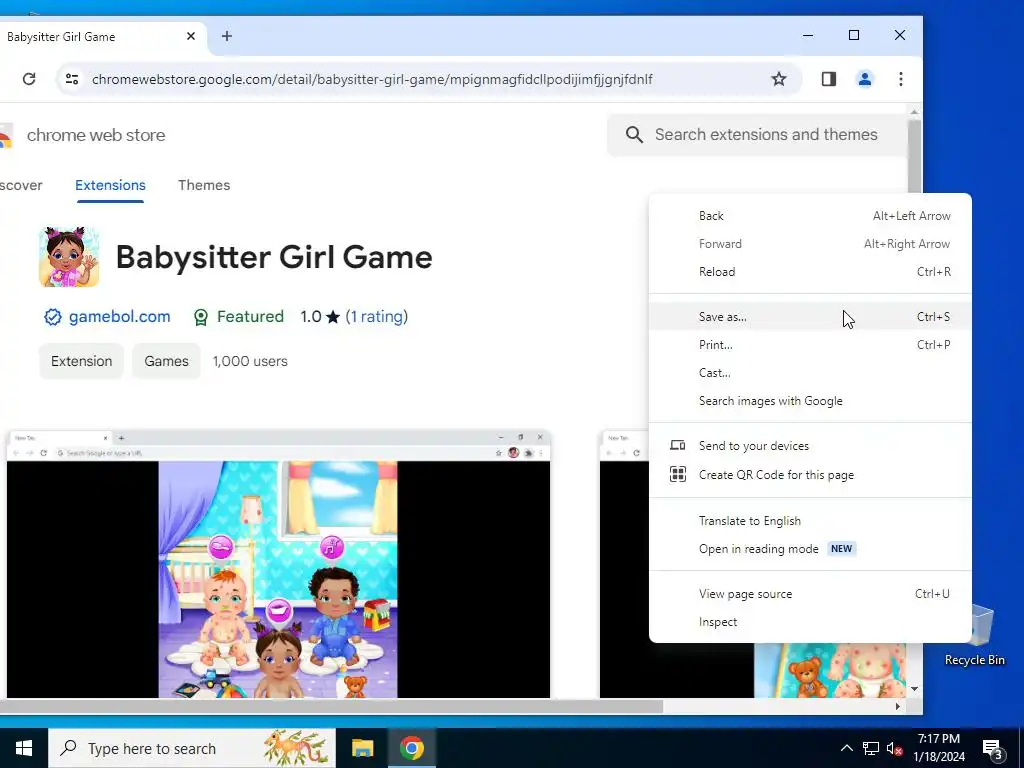Click the vertical scrollbar up arrow
The width and height of the screenshot is (1024, 768).
coord(914,112)
